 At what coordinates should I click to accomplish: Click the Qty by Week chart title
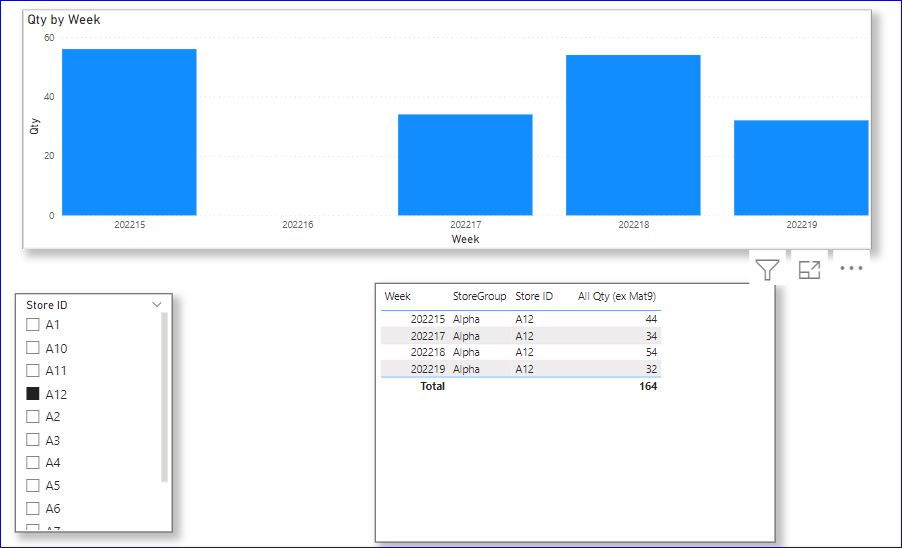(64, 20)
